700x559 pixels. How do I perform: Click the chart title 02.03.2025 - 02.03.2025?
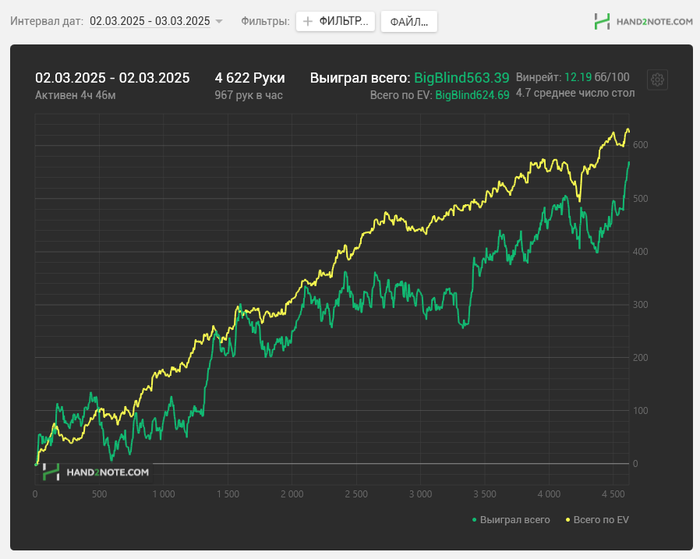click(112, 78)
